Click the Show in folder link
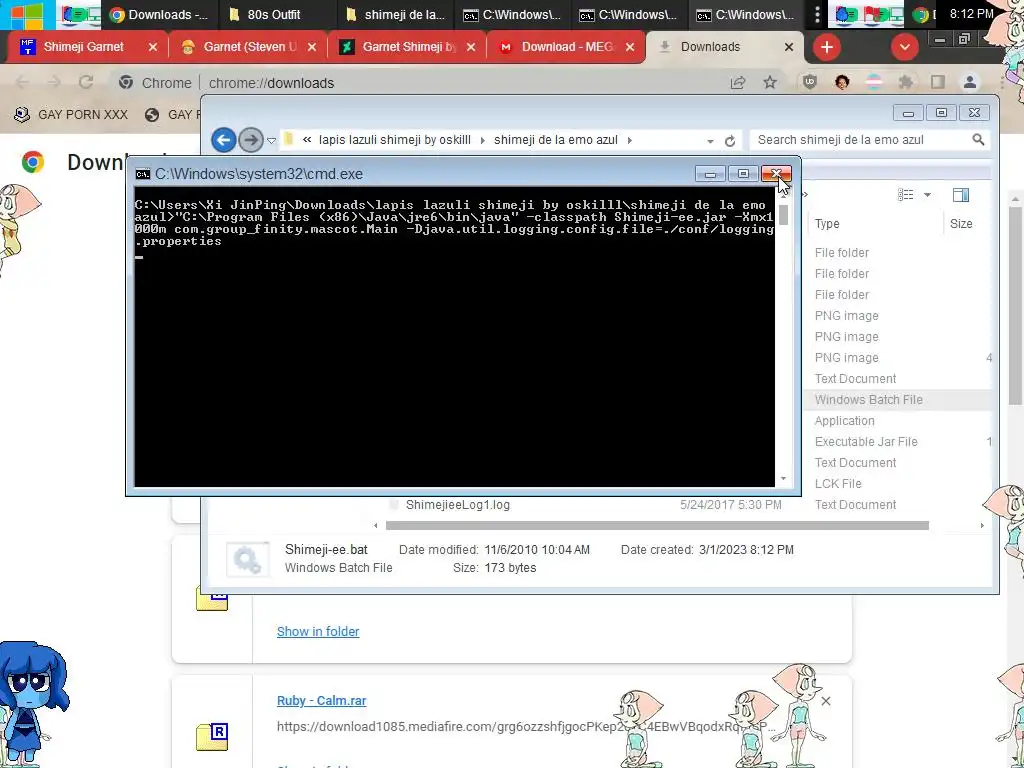 point(318,632)
